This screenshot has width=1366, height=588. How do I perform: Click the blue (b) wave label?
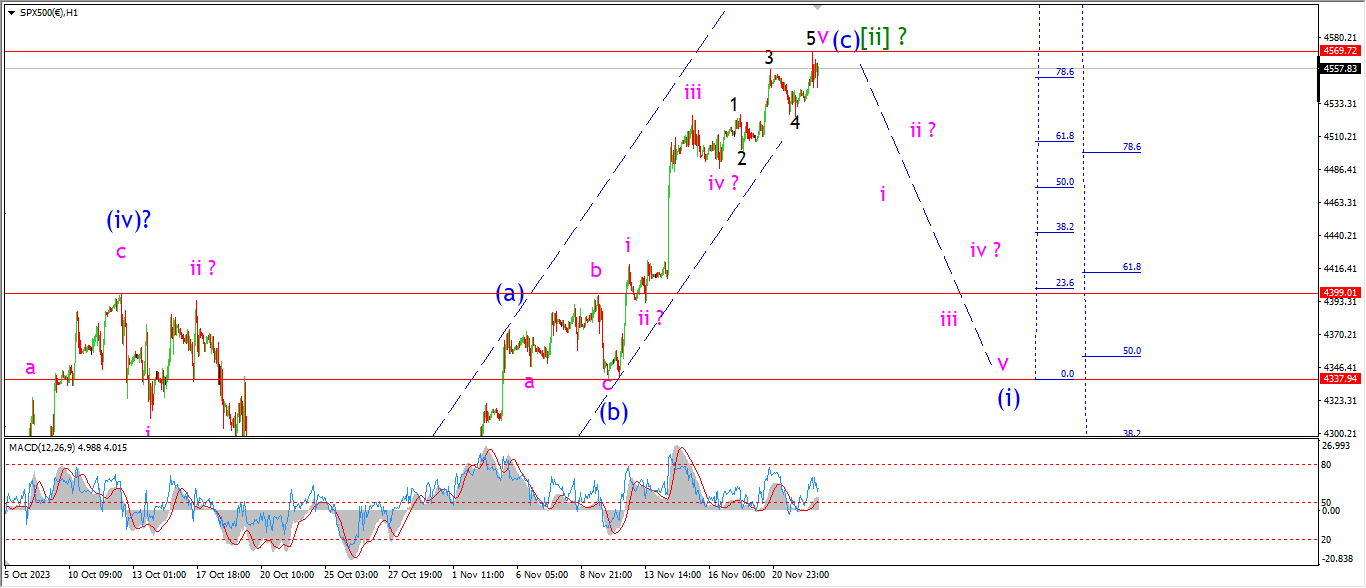tap(613, 411)
